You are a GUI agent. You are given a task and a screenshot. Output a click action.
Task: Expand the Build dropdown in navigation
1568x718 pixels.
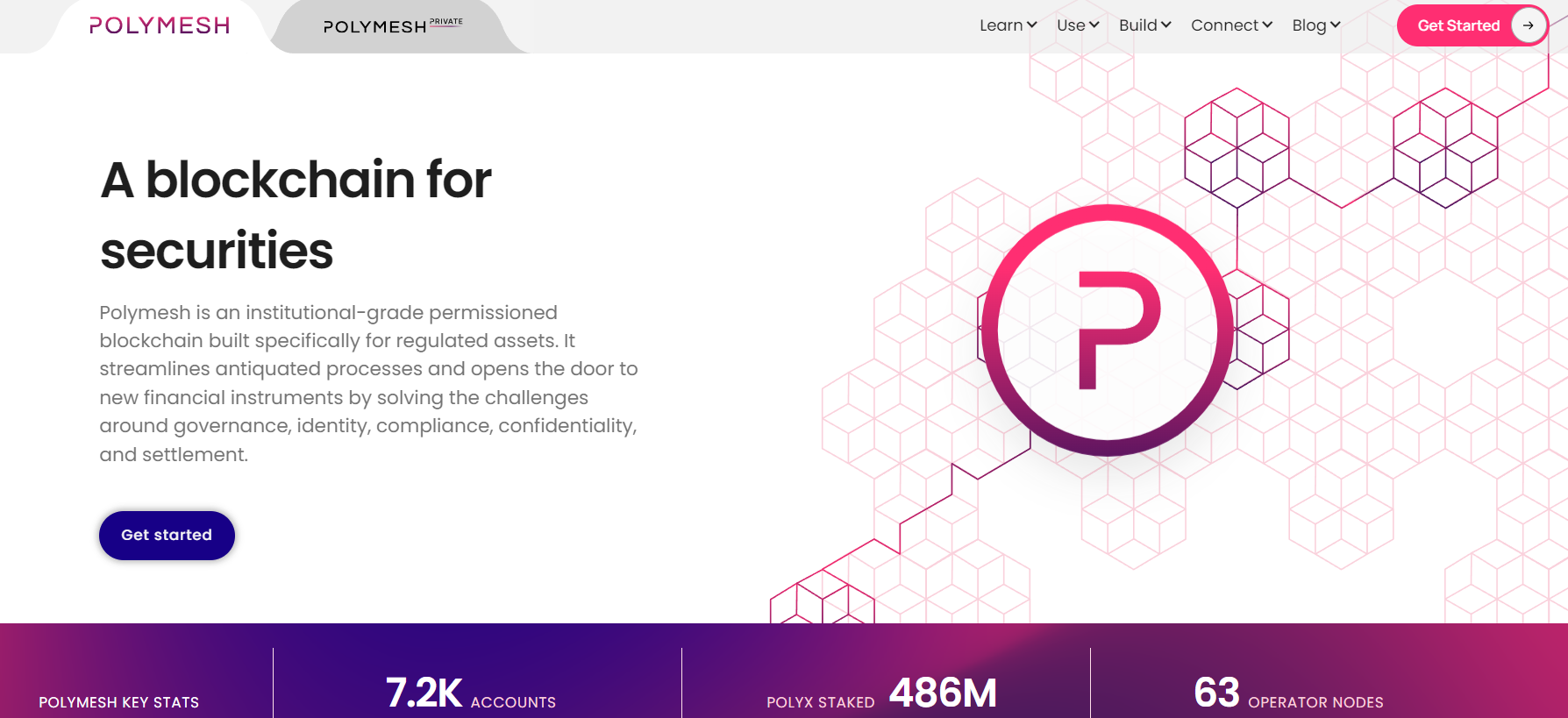coord(1144,25)
